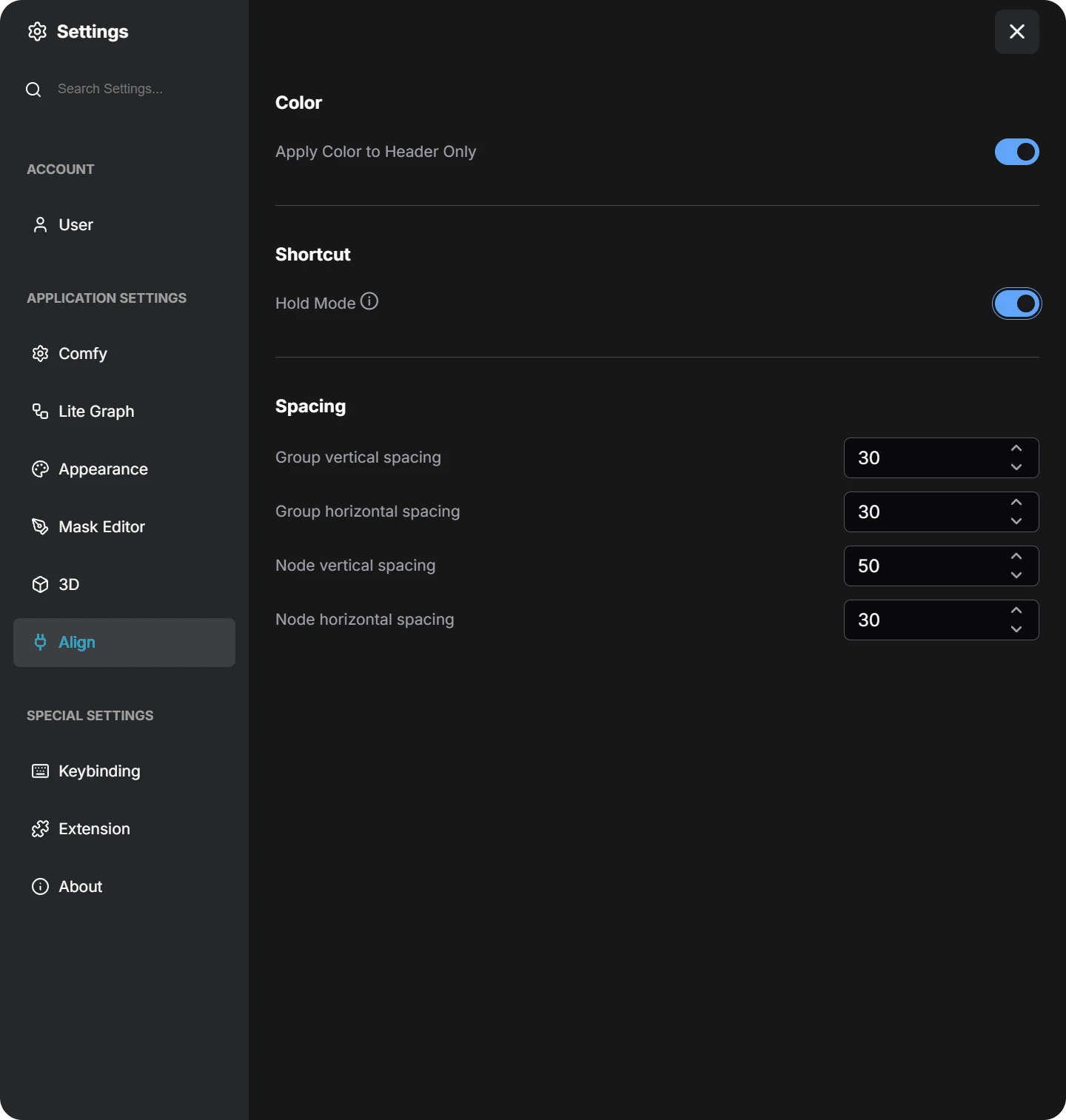Increase Node vertical spacing with up arrow
This screenshot has width=1066, height=1120.
coord(1016,557)
